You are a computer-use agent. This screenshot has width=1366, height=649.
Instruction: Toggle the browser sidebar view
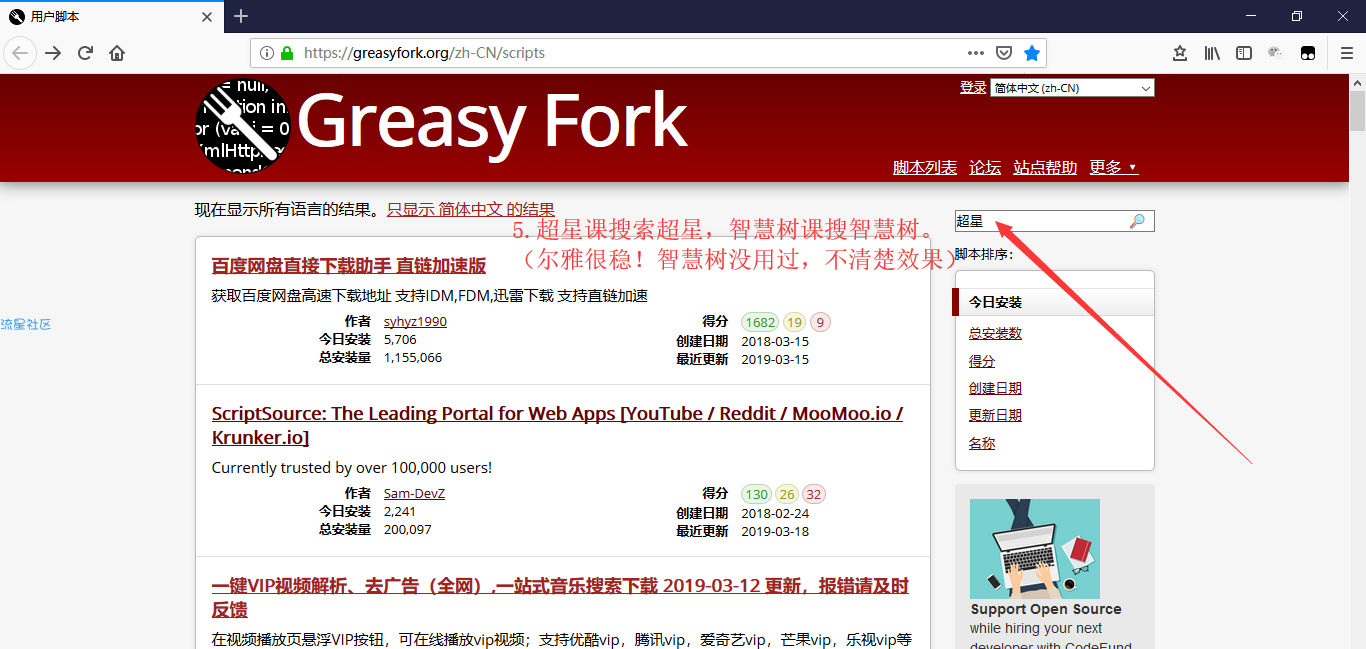[x=1244, y=53]
